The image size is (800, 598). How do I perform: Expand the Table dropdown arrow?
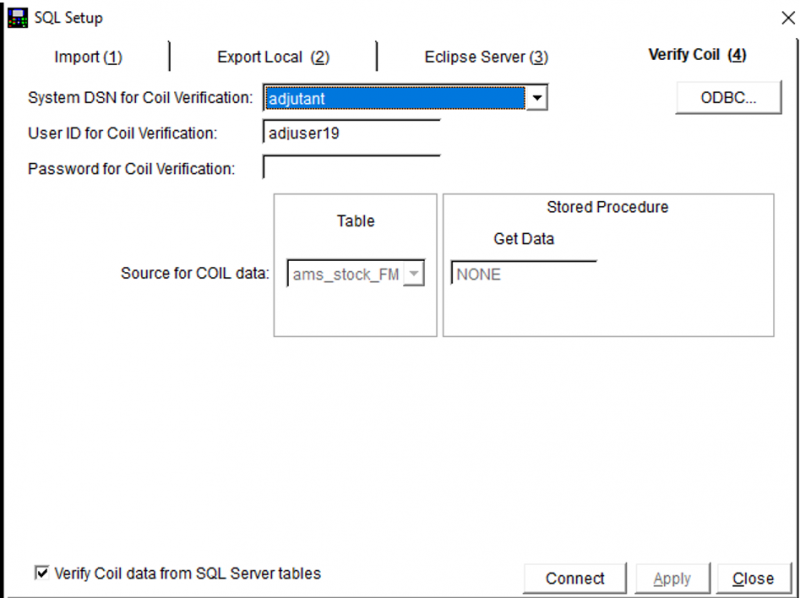413,274
